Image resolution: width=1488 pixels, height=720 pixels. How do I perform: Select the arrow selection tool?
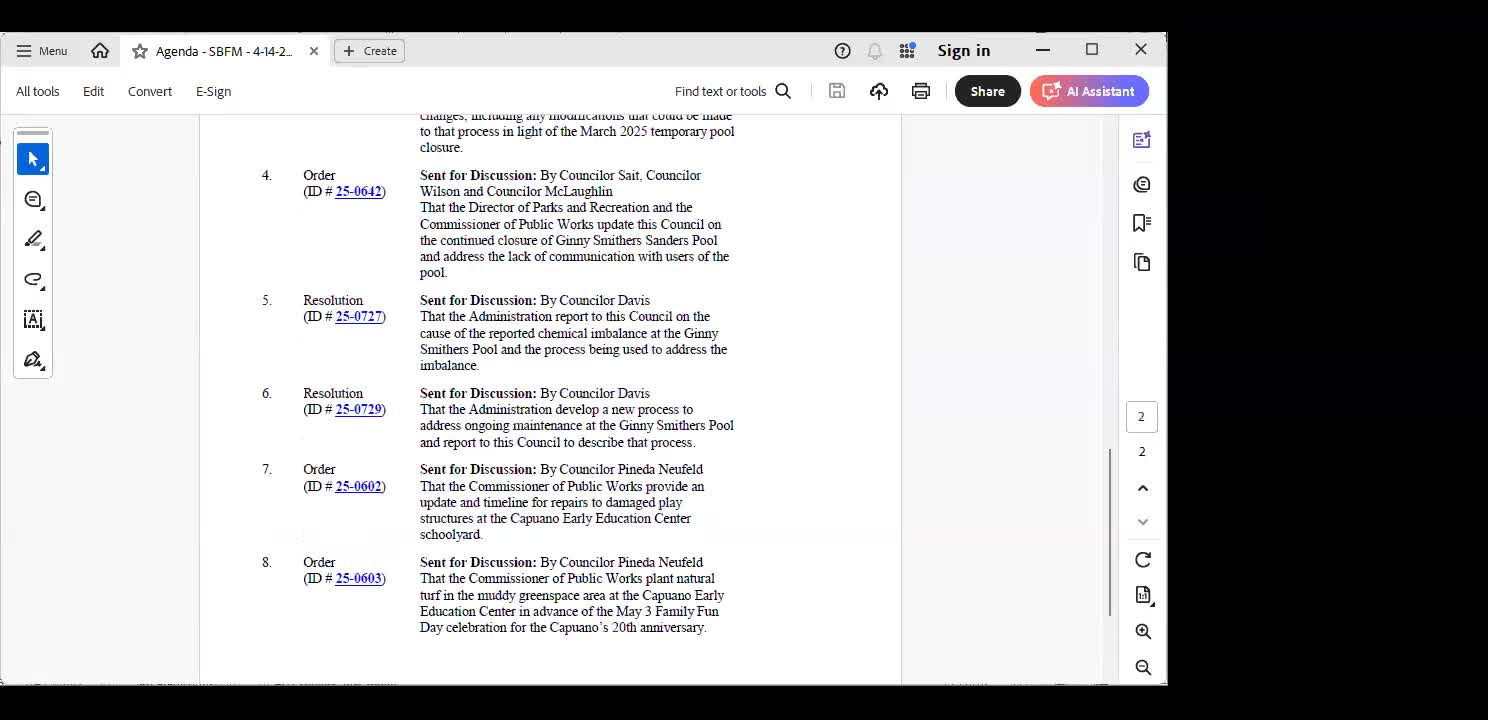point(33,159)
